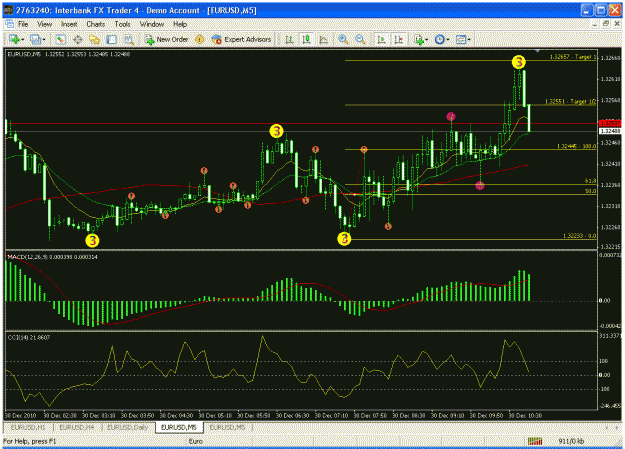Click the Templates toolbar icon
This screenshot has width=625, height=449.
pyautogui.click(x=460, y=39)
